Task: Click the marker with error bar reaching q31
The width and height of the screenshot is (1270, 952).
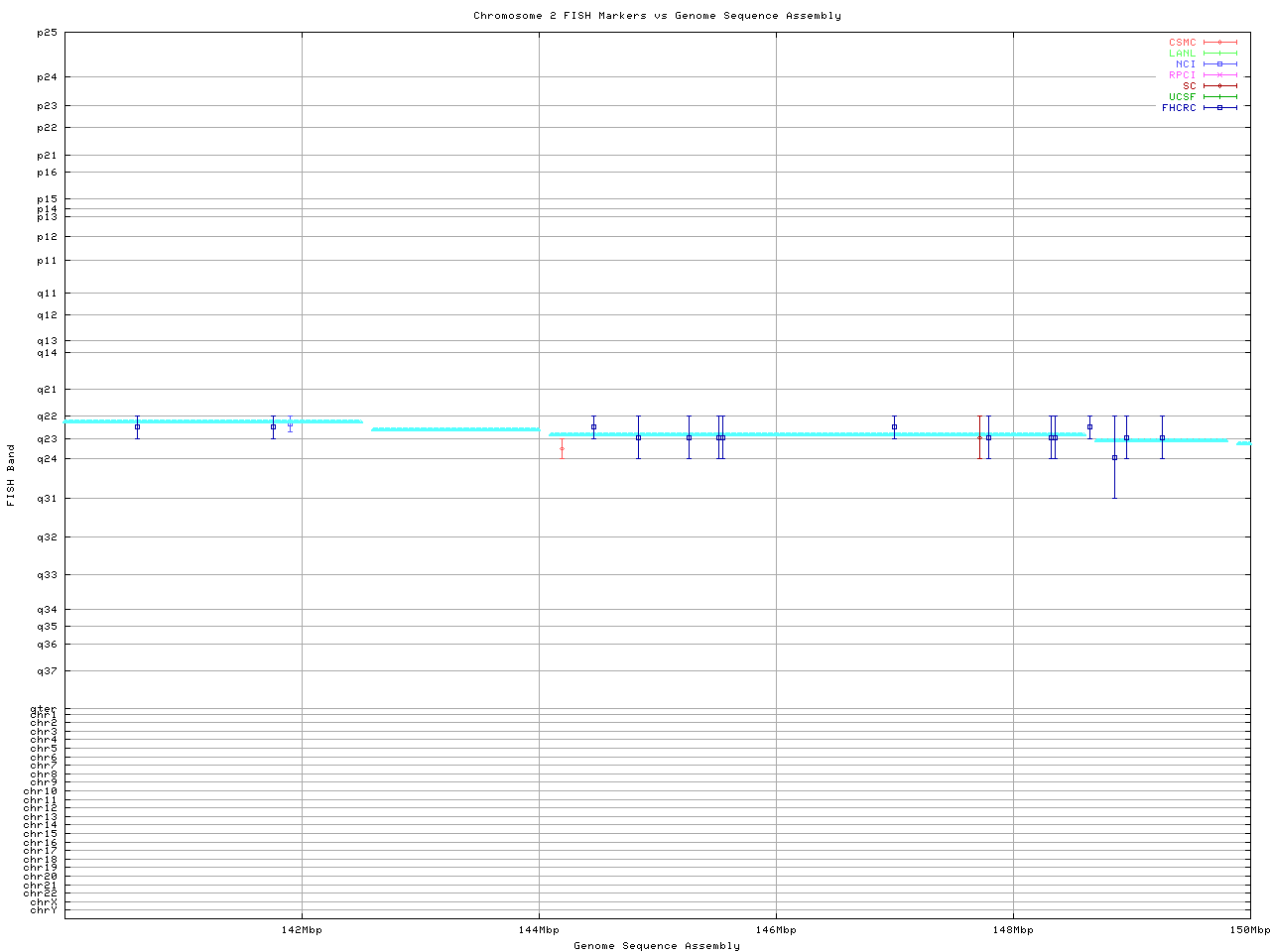Action: tap(1114, 457)
